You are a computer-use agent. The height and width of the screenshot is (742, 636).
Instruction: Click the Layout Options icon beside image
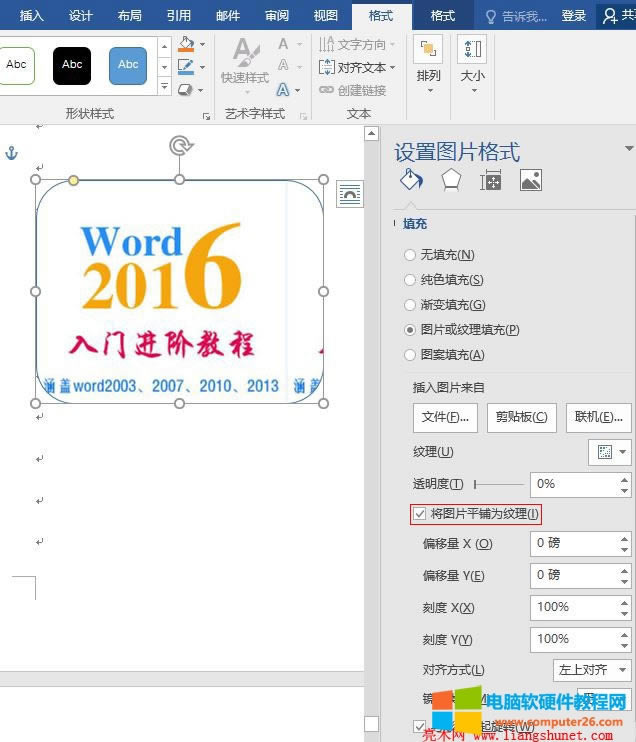click(349, 194)
